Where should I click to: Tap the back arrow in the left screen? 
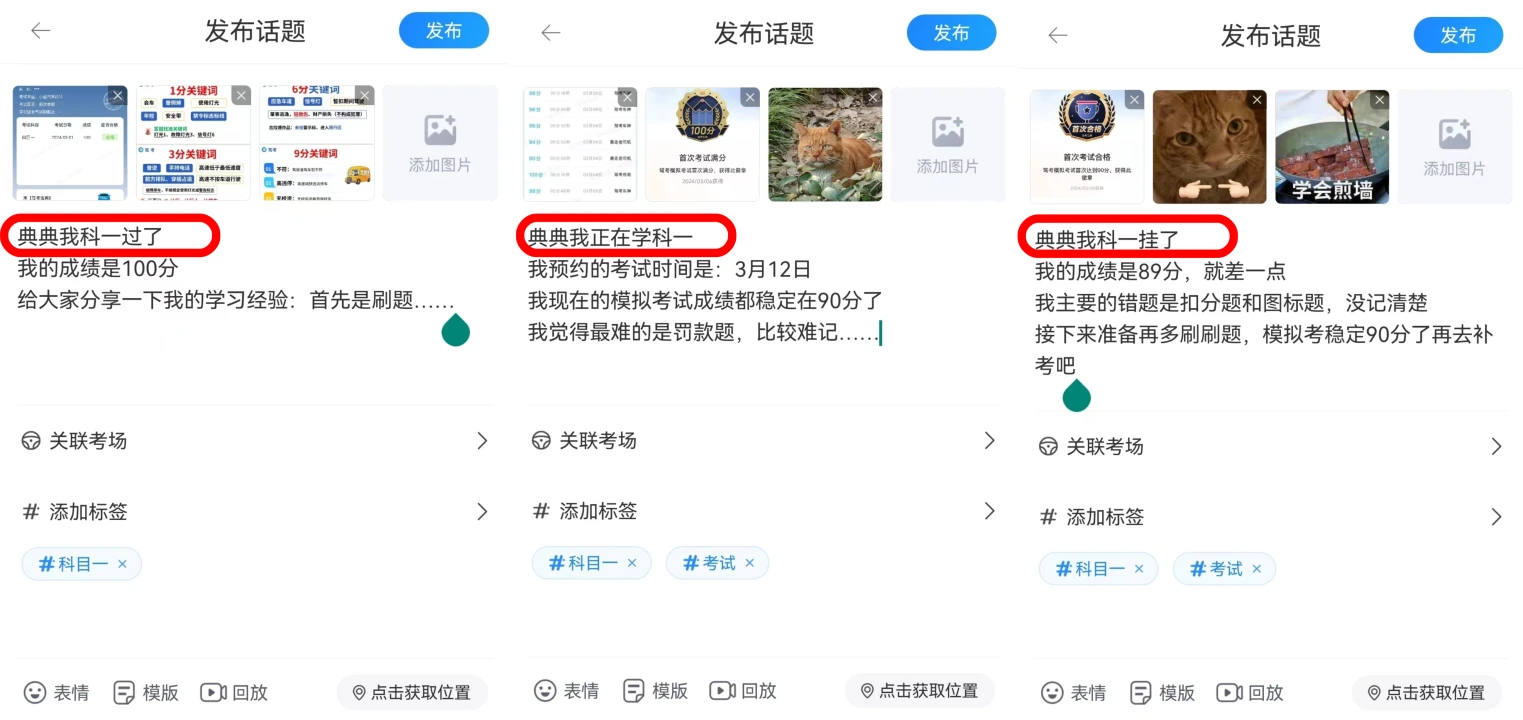click(40, 31)
